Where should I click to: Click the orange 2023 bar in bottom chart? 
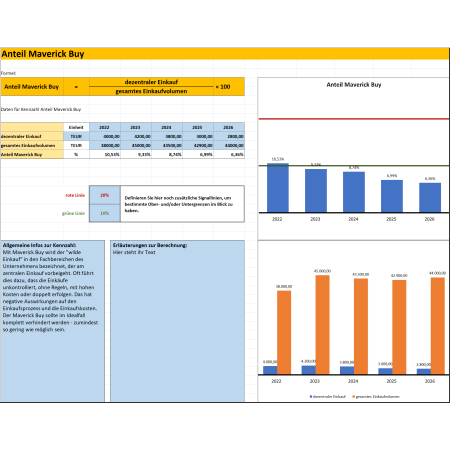(x=323, y=324)
